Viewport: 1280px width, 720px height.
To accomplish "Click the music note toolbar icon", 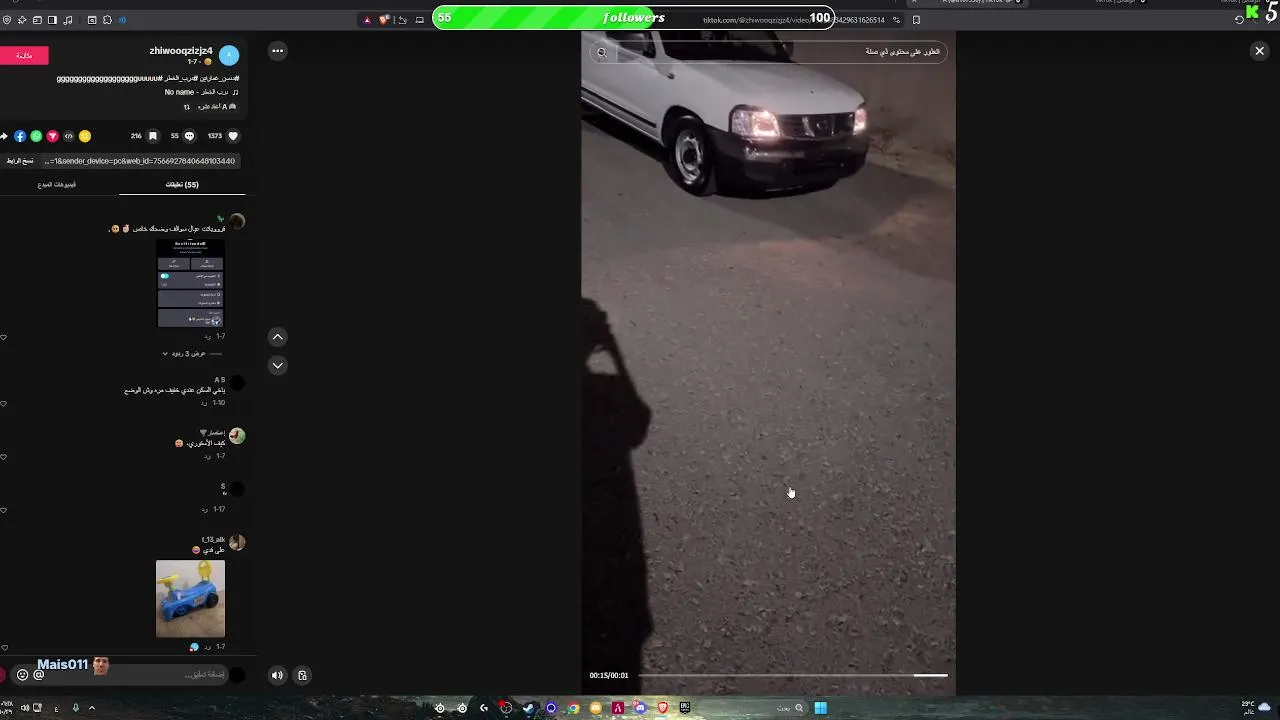I will tap(68, 20).
